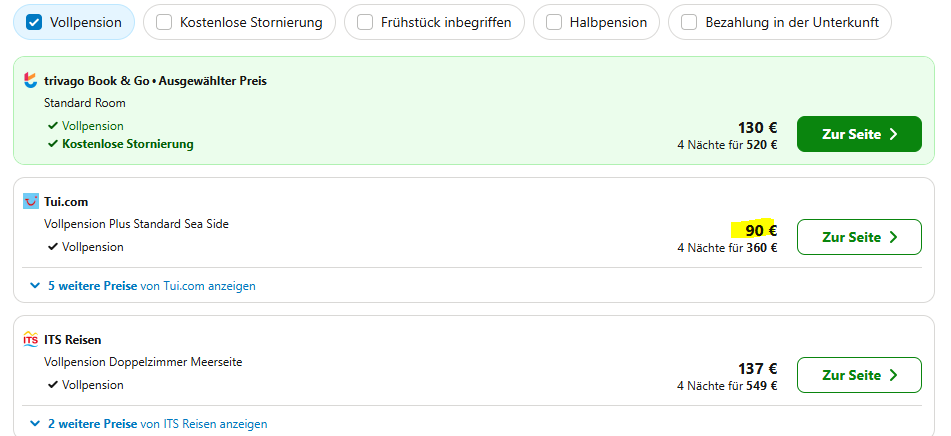Expand 5 weitere Preise von Tui.com
Viewport: 951px width, 436px height.
pyautogui.click(x=151, y=286)
